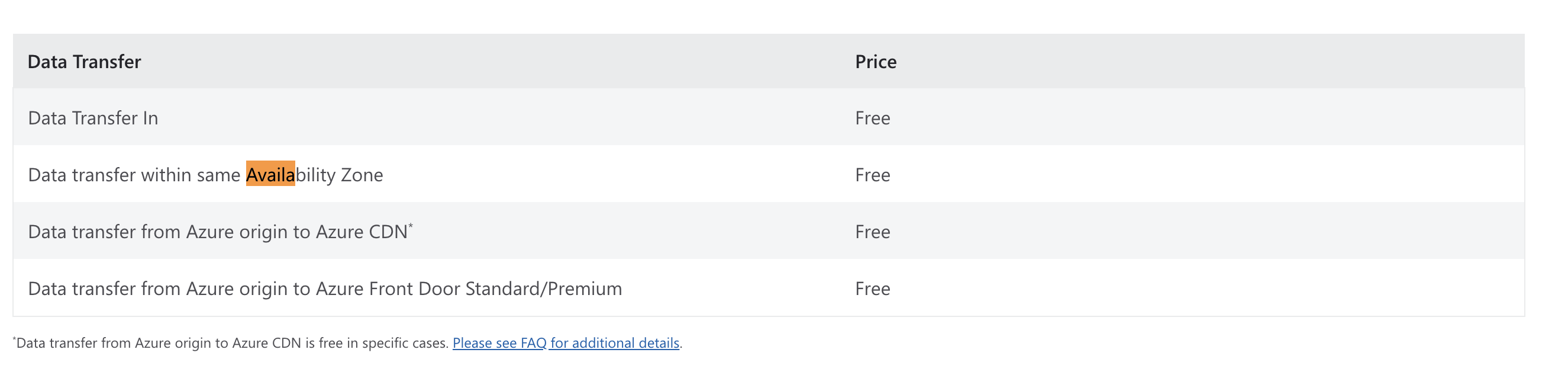Viewport: 1568px width, 391px height.
Task: Click the Free price for Data Transfer In
Action: point(872,117)
